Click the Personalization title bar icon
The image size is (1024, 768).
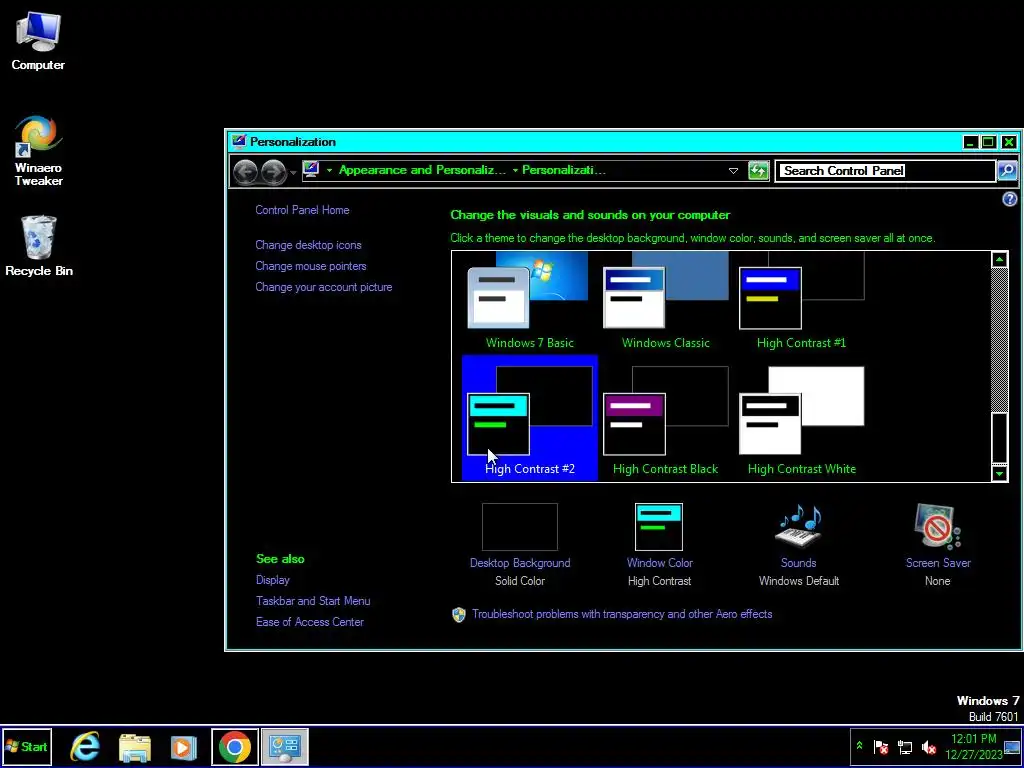pyautogui.click(x=239, y=142)
